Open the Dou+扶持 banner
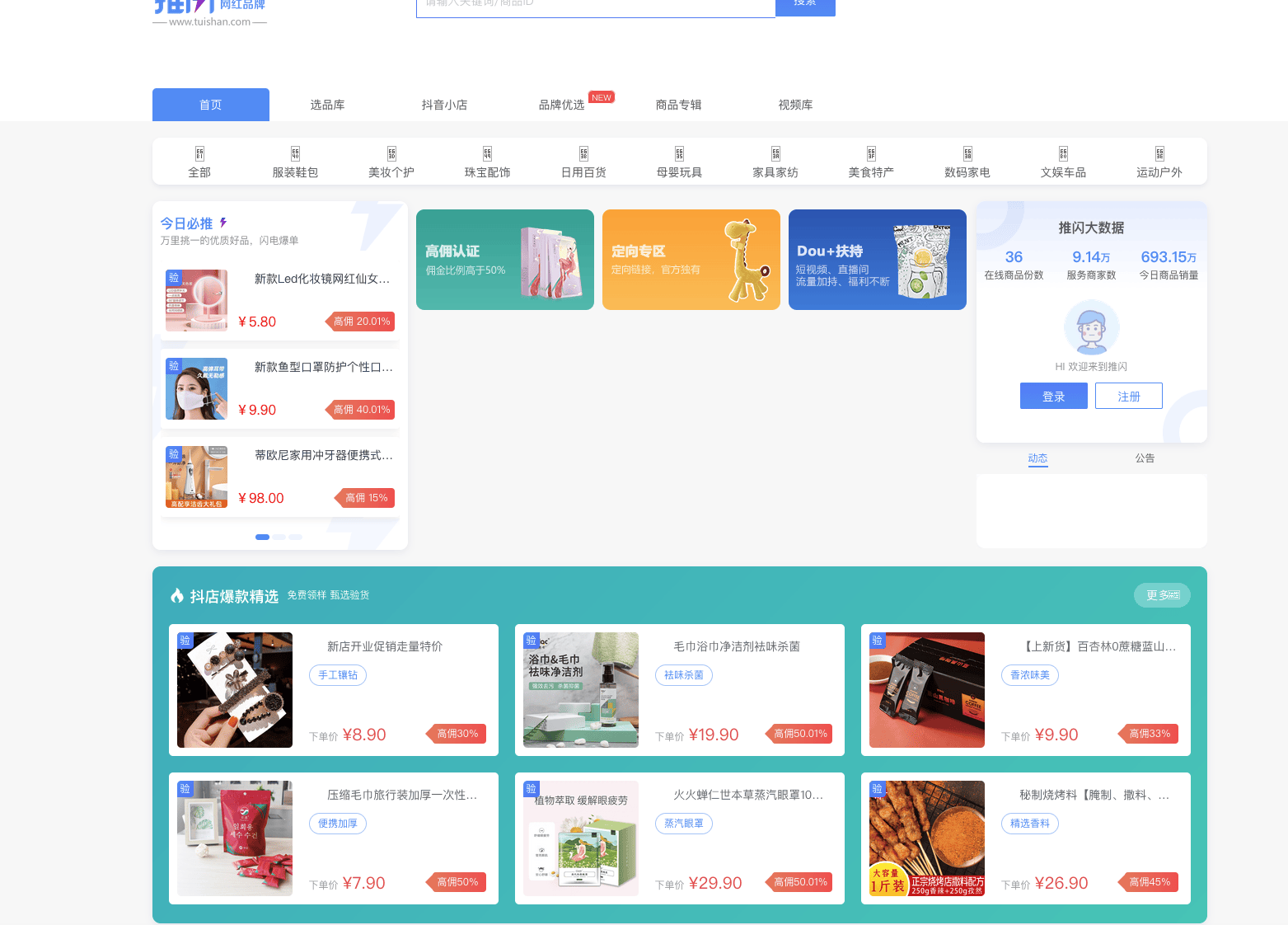1288x925 pixels. click(x=878, y=260)
